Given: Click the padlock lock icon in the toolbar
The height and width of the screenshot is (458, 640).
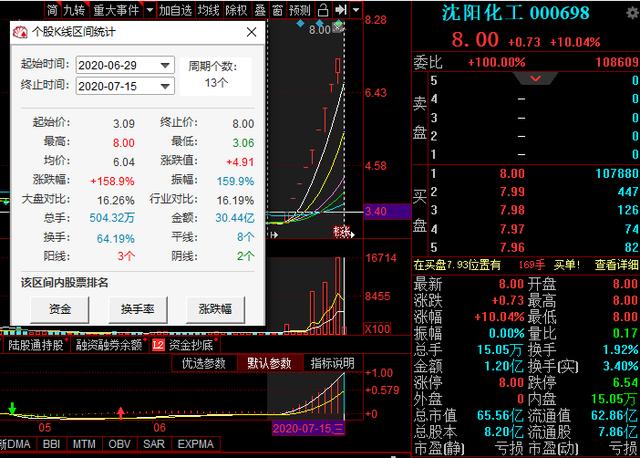Looking at the screenshot, I should pos(322,10).
